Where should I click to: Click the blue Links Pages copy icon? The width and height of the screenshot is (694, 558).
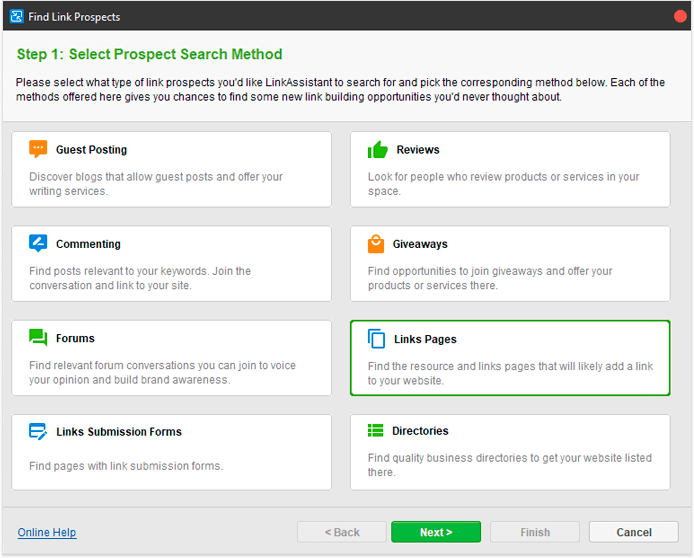pos(376,339)
